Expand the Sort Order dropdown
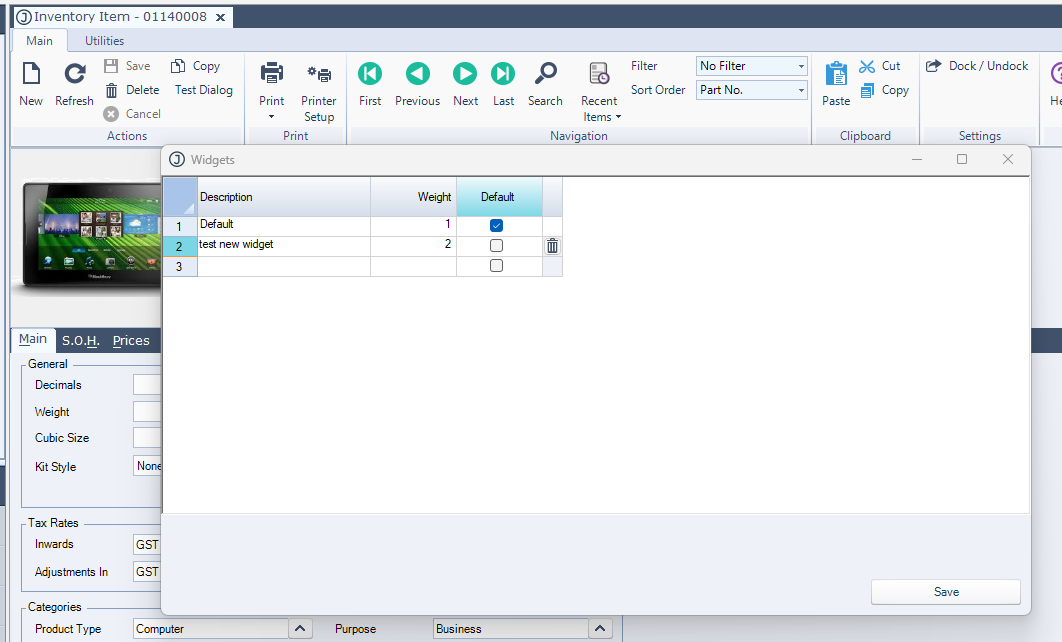This screenshot has height=642, width=1062. pyautogui.click(x=801, y=90)
